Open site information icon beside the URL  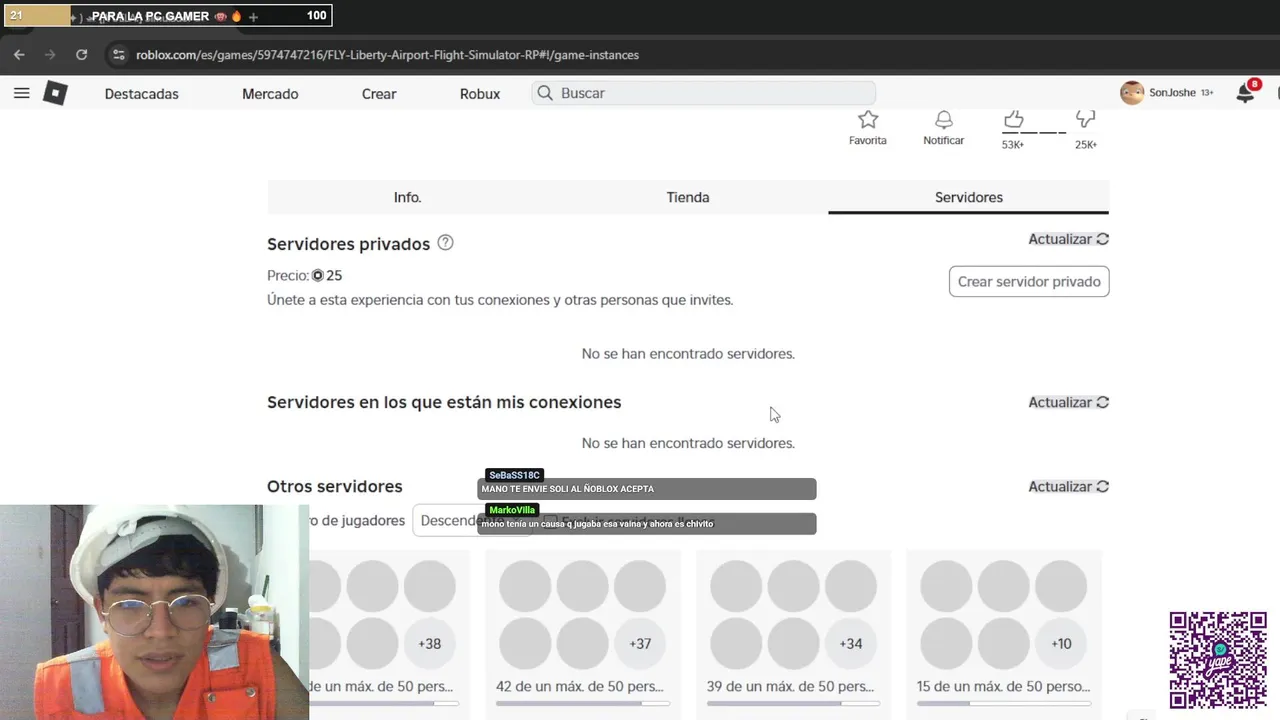tap(119, 55)
